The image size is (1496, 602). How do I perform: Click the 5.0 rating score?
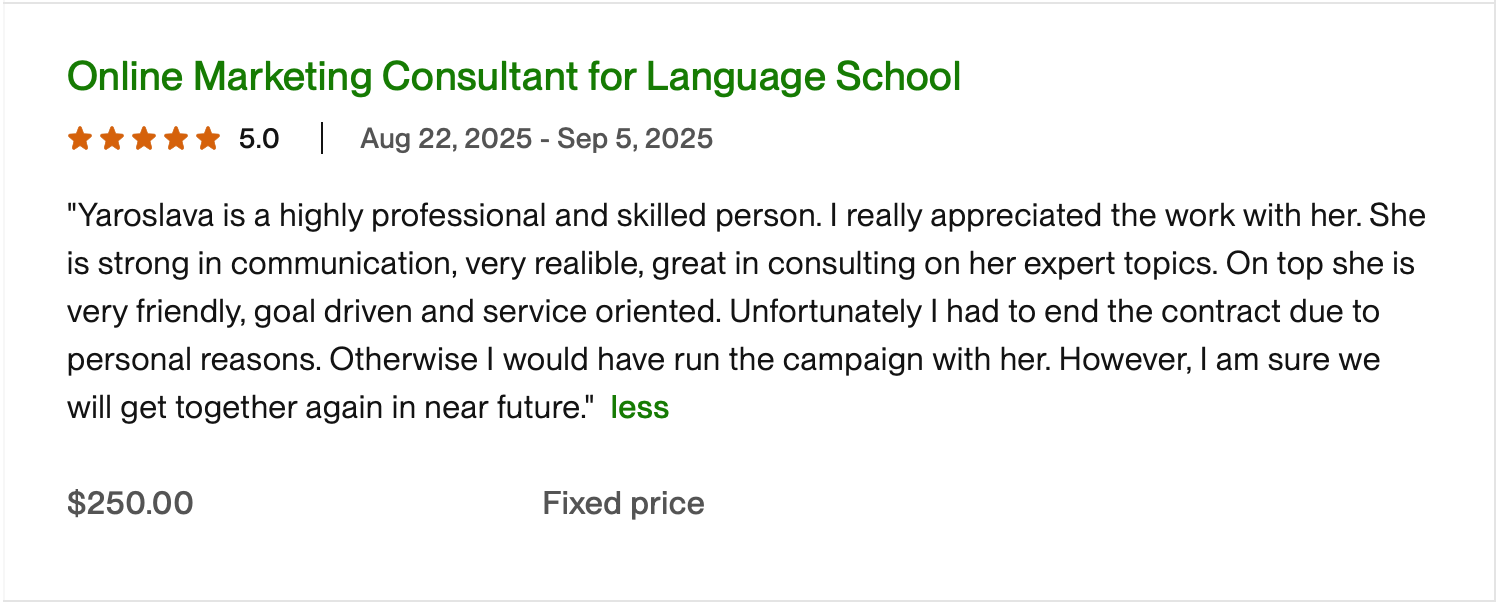[259, 139]
